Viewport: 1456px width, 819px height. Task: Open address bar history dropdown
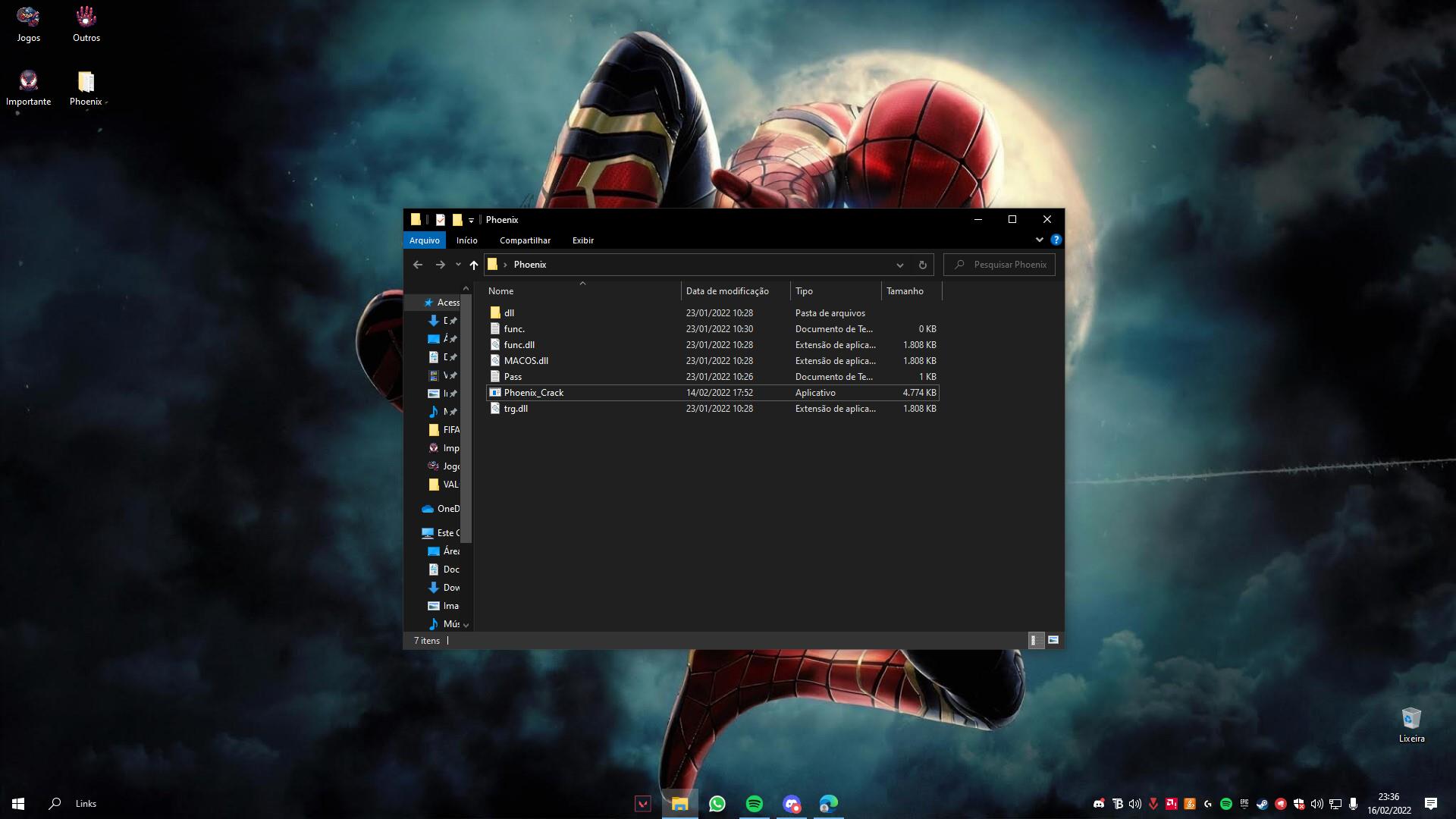click(x=899, y=265)
